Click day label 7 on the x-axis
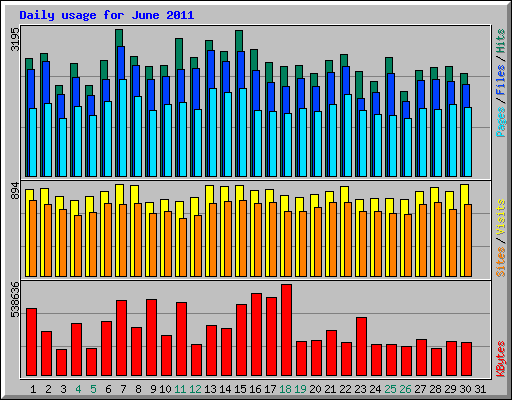This screenshot has height=400, width=512. 123,389
